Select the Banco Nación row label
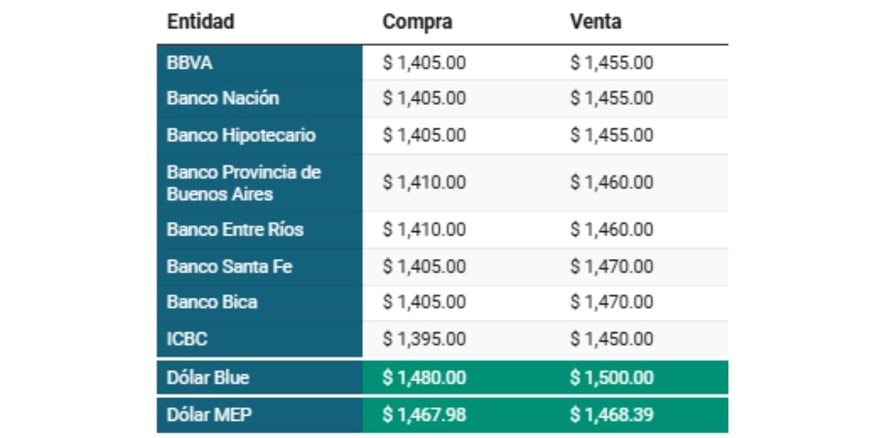870x438 pixels. [223, 98]
